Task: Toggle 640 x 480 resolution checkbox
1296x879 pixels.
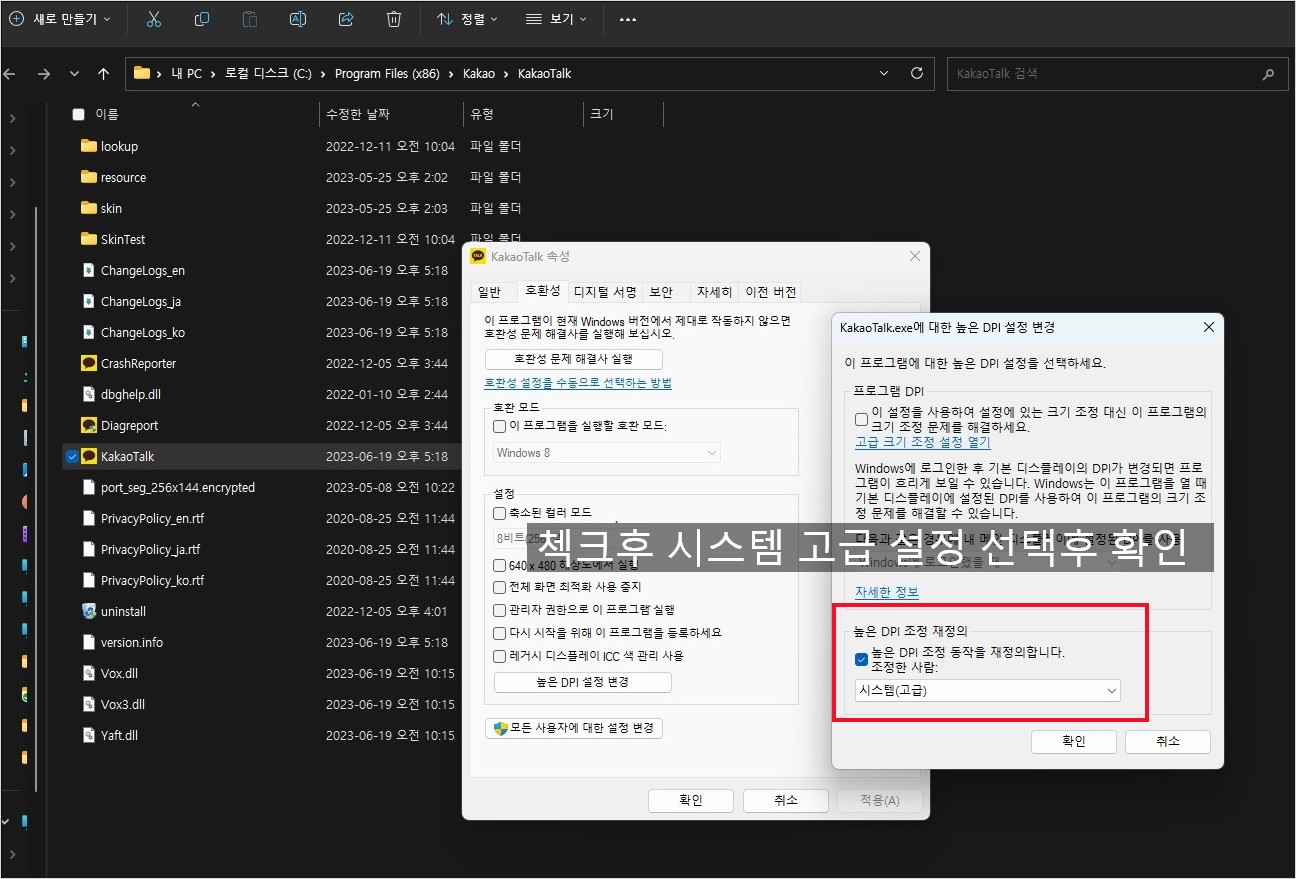Action: pyautogui.click(x=500, y=564)
